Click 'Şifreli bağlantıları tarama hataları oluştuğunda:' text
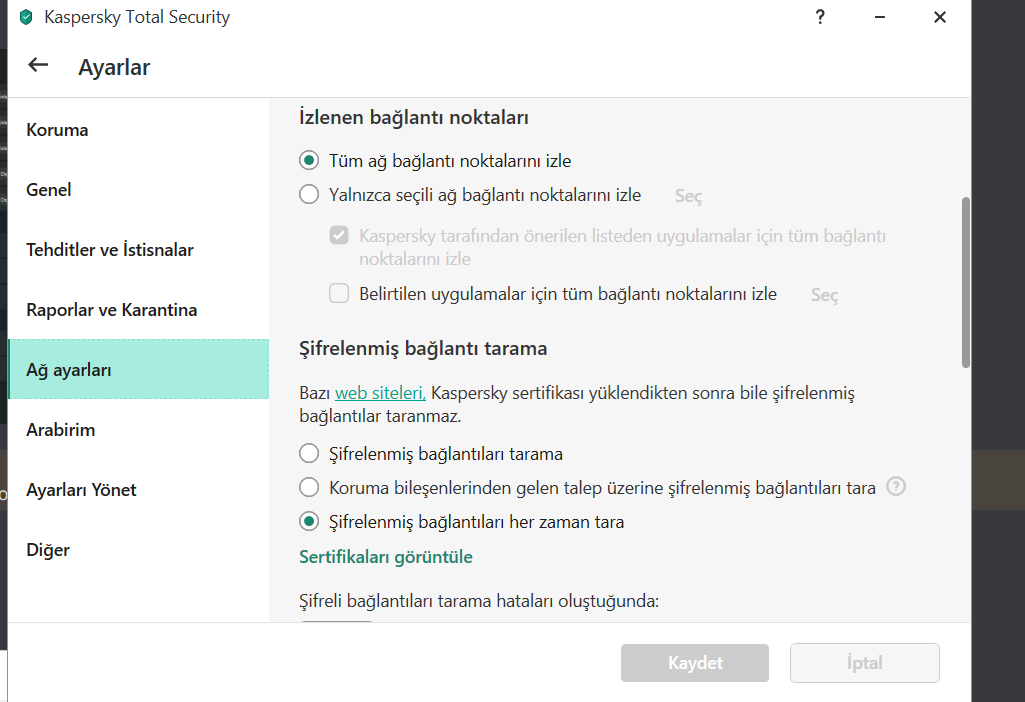Screen dimensions: 1025x702 tap(479, 601)
